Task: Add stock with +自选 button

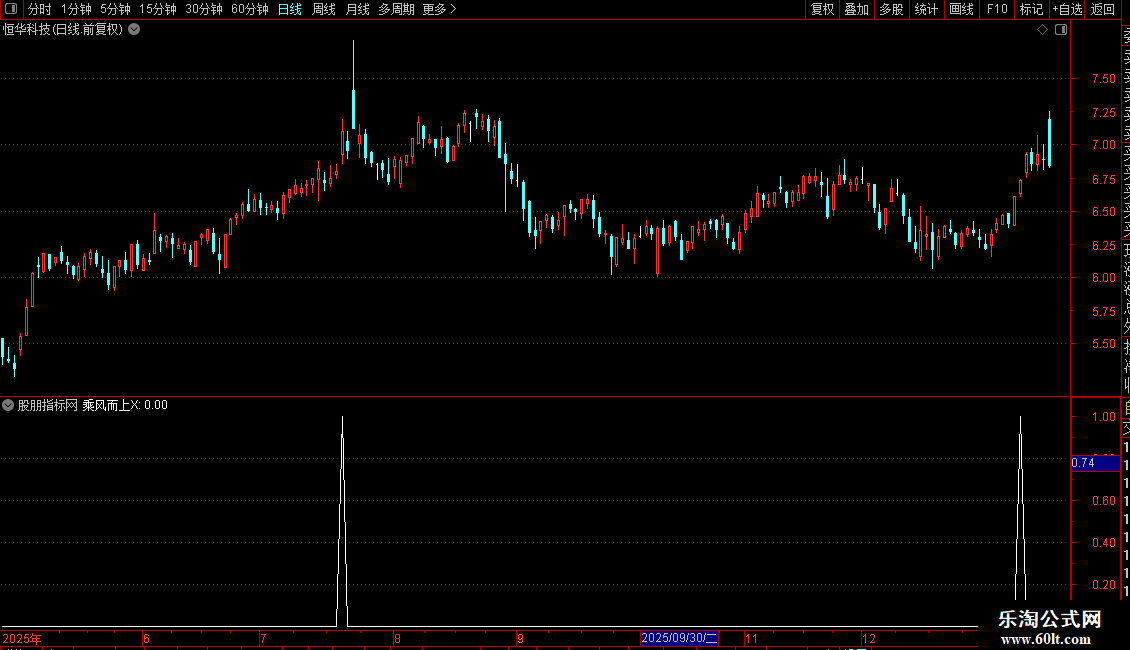Action: (x=1067, y=9)
